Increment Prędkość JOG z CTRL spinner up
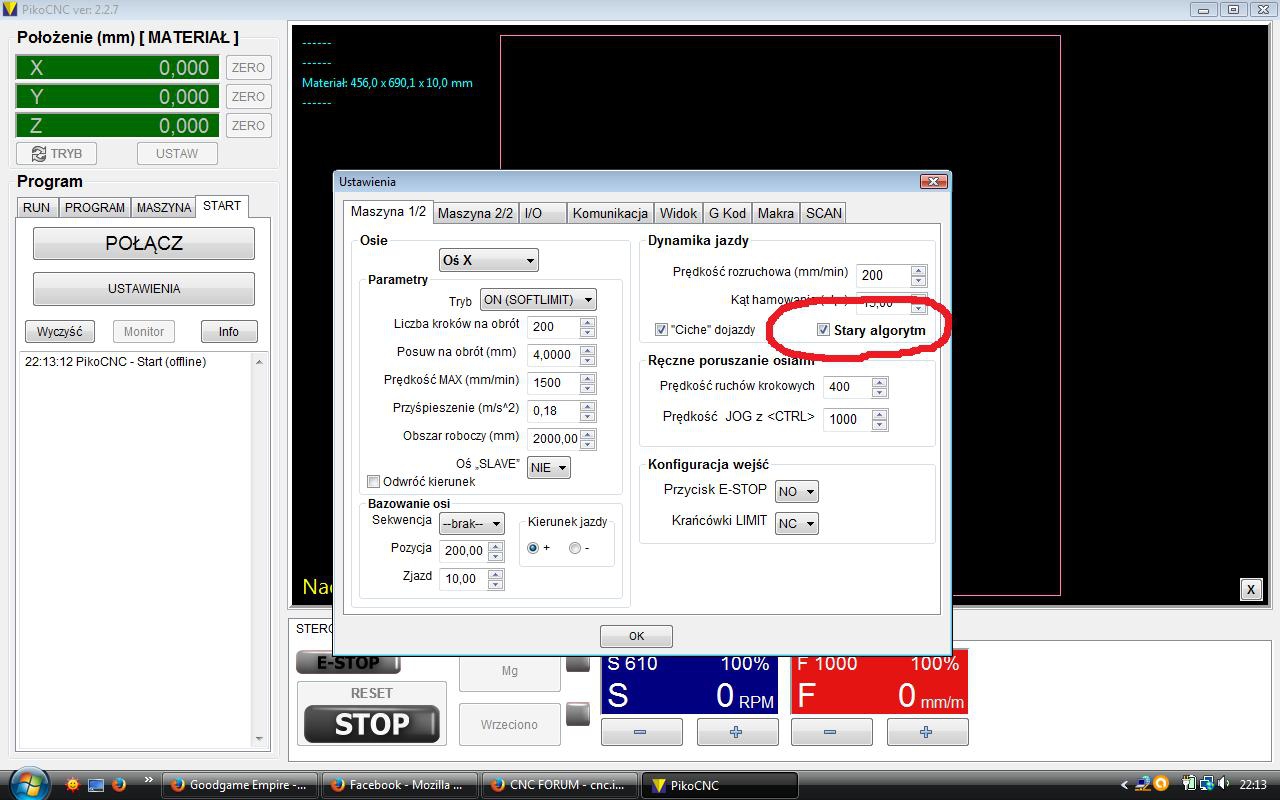This screenshot has width=1280, height=800. (x=880, y=414)
